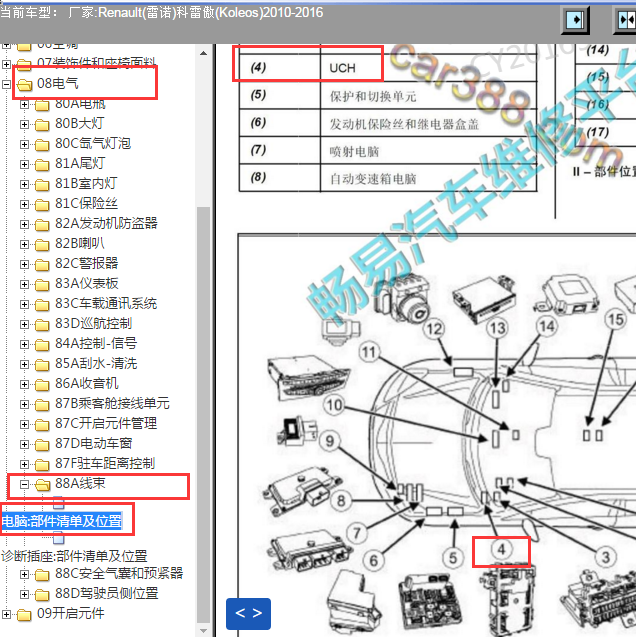Select the 87D电动车窗 tree item
Viewport: 636px width, 637px height.
(x=93, y=443)
